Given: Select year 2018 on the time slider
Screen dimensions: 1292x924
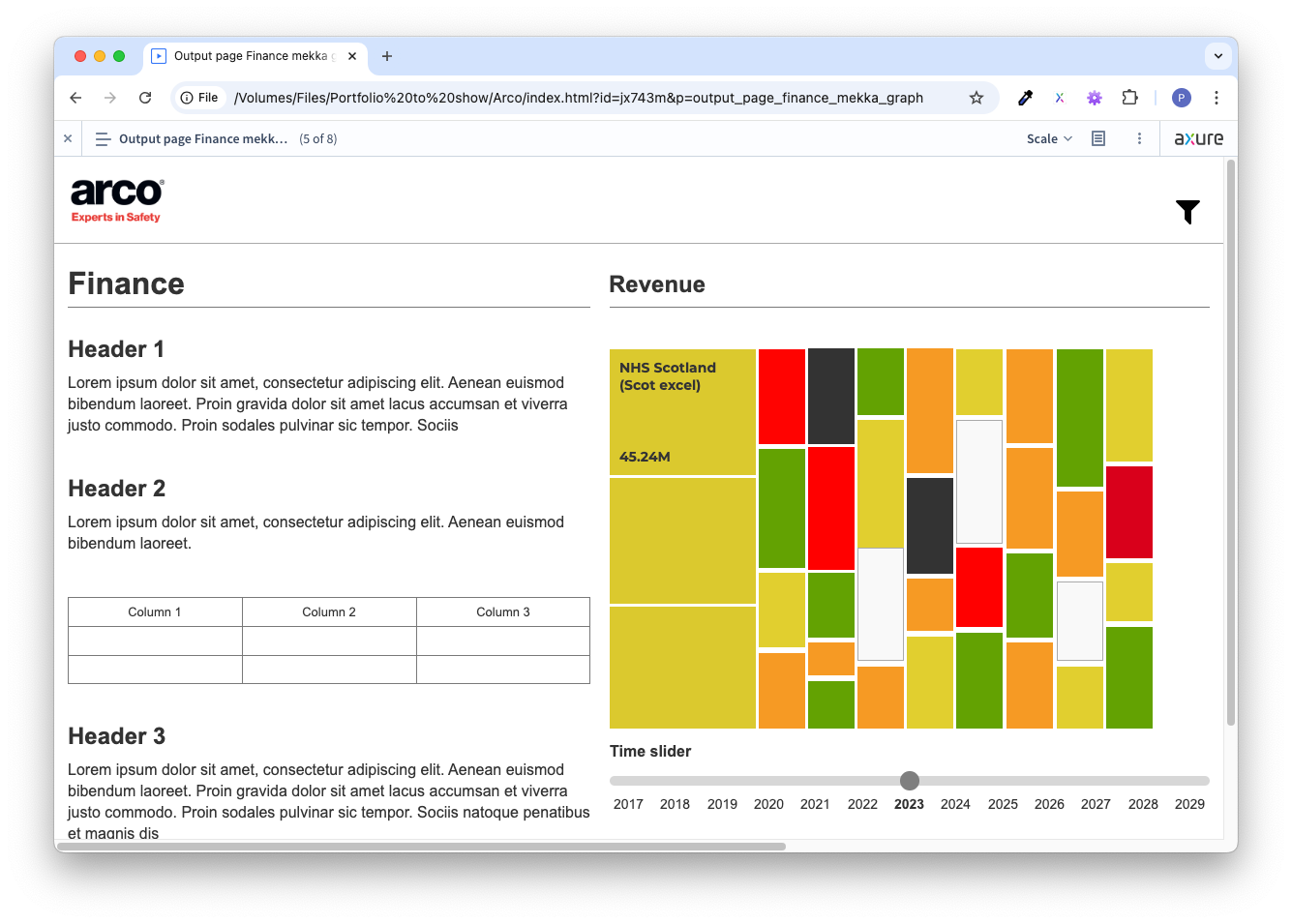Looking at the screenshot, I should [x=675, y=804].
